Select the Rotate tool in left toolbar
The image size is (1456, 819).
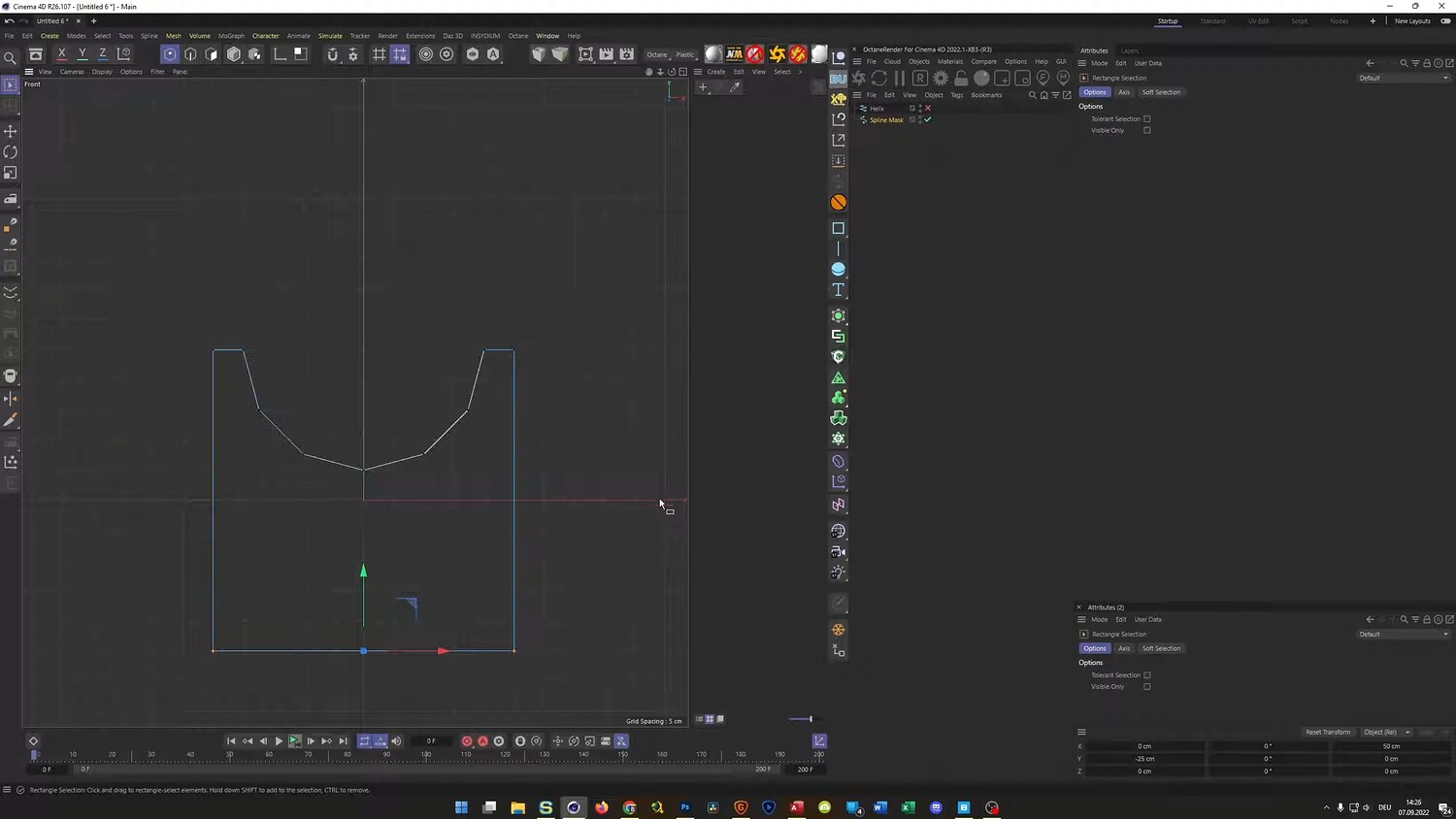pyautogui.click(x=11, y=152)
